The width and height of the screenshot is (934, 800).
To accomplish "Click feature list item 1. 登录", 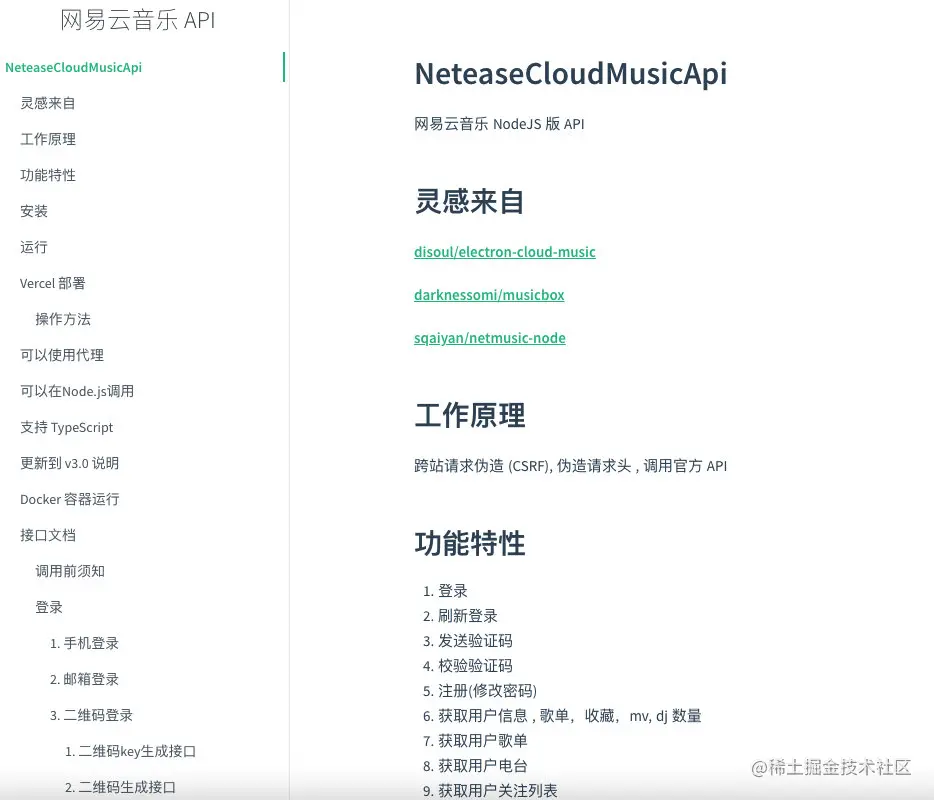I will coord(445,591).
